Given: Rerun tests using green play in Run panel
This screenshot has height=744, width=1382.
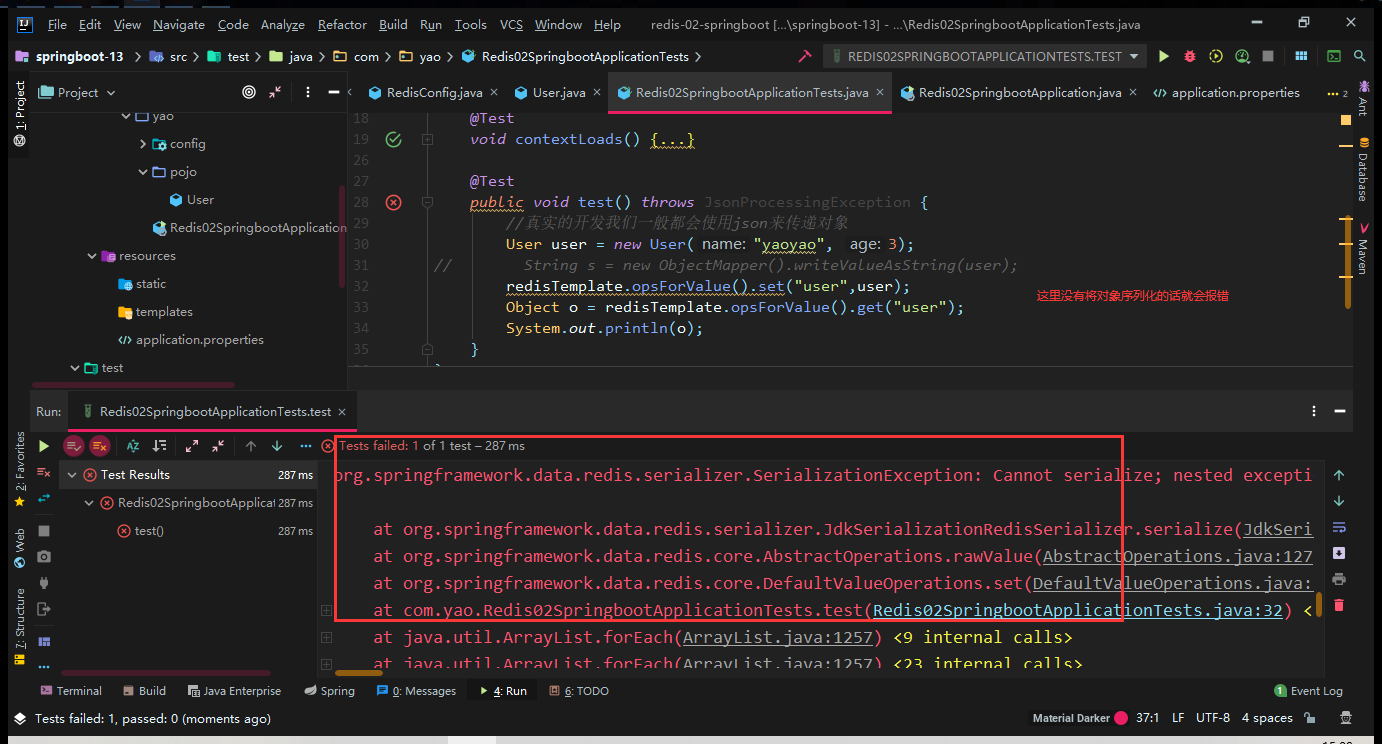Looking at the screenshot, I should [44, 446].
